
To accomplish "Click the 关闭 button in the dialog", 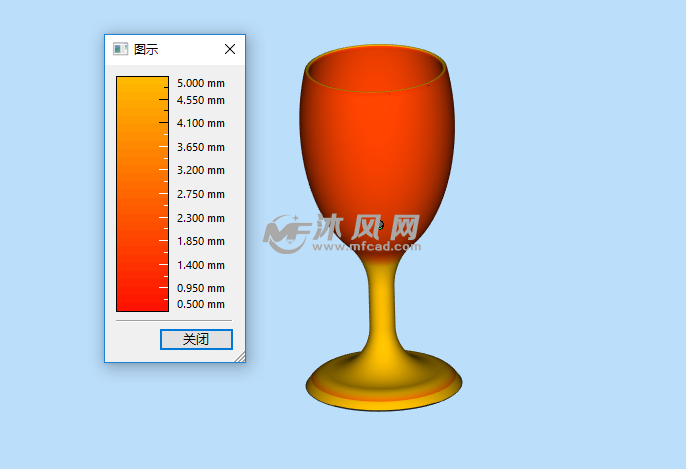I will (x=196, y=339).
